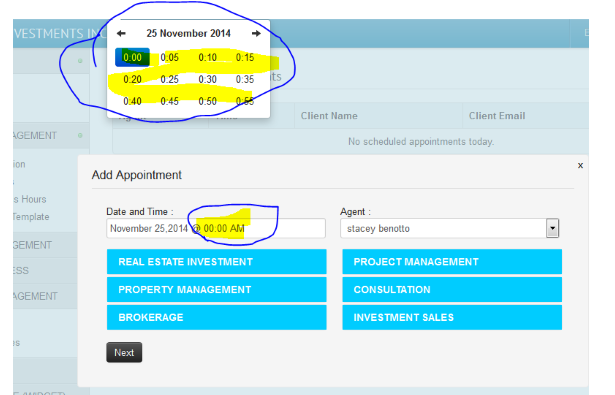Choose the 0:10 time slot
The height and width of the screenshot is (395, 615).
[x=207, y=58]
